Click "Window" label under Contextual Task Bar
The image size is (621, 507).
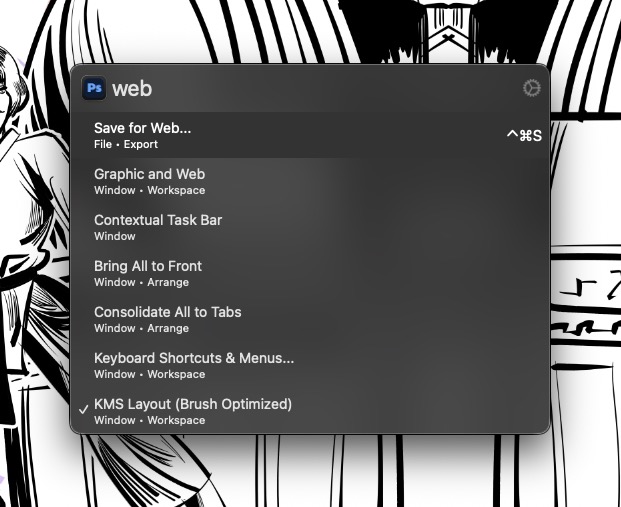[114, 236]
